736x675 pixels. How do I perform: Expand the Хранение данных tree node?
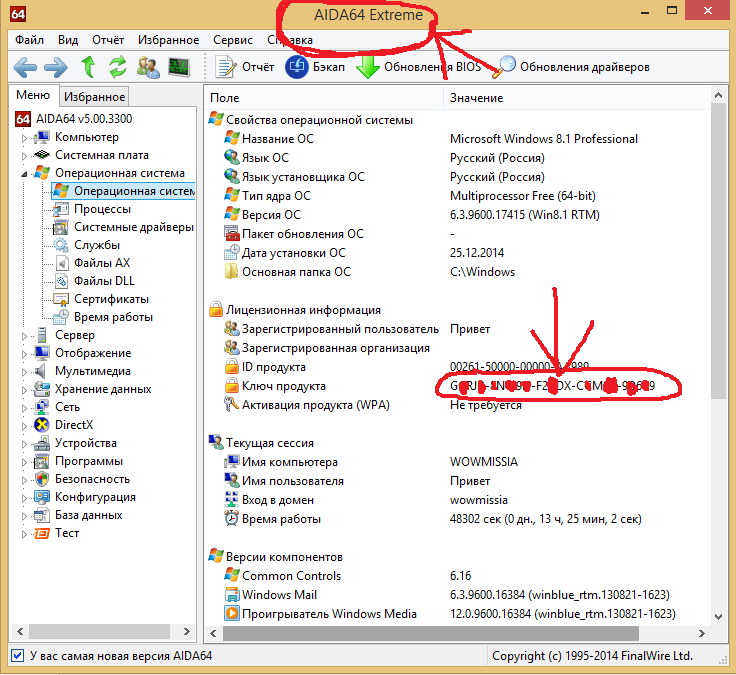point(24,390)
